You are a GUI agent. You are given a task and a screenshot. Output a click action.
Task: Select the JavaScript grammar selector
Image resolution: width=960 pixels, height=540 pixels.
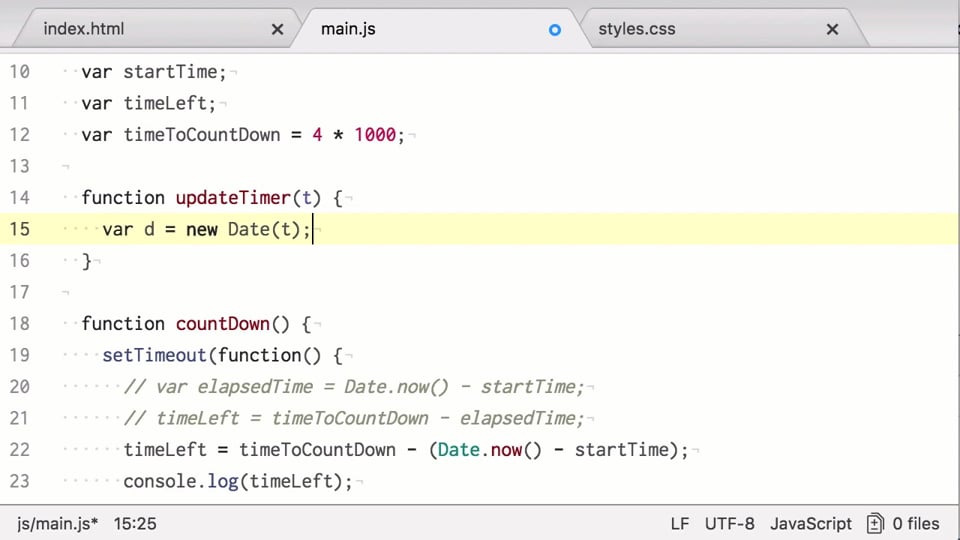(x=811, y=524)
